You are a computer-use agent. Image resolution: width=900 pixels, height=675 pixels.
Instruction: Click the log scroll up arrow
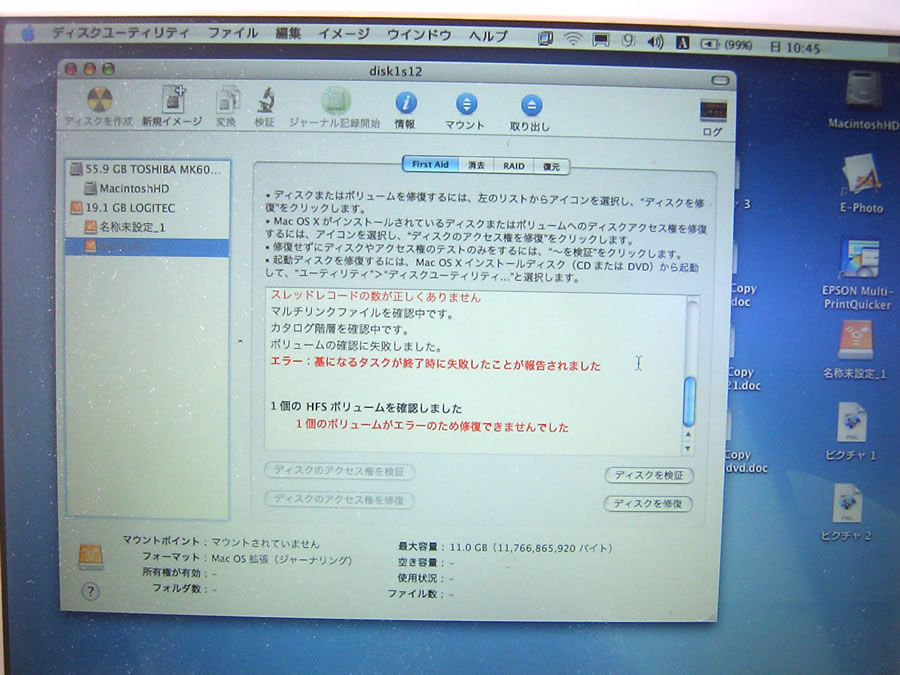coord(688,435)
